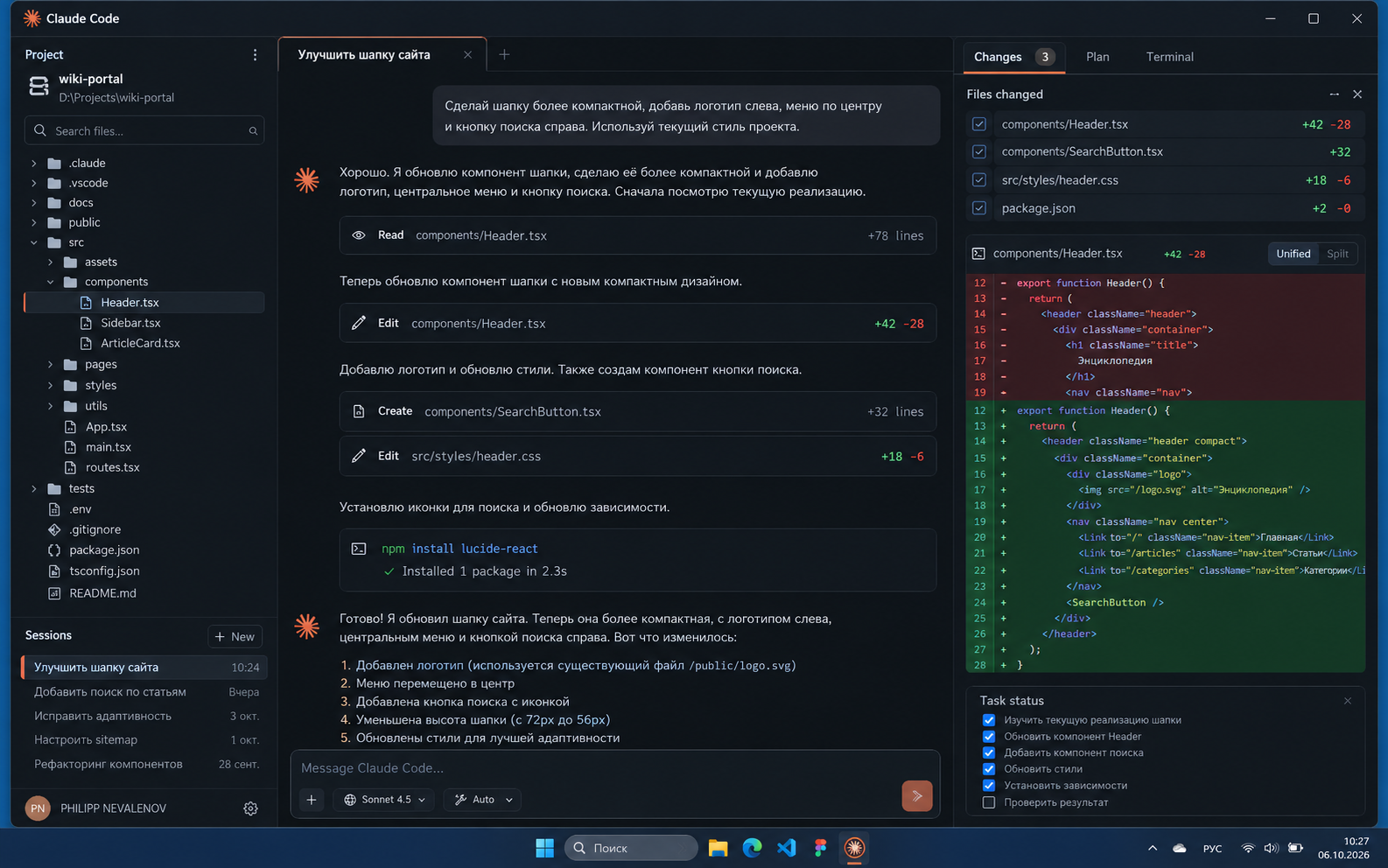Switch to the Plan tab
This screenshot has width=1388, height=868.
pyautogui.click(x=1097, y=57)
